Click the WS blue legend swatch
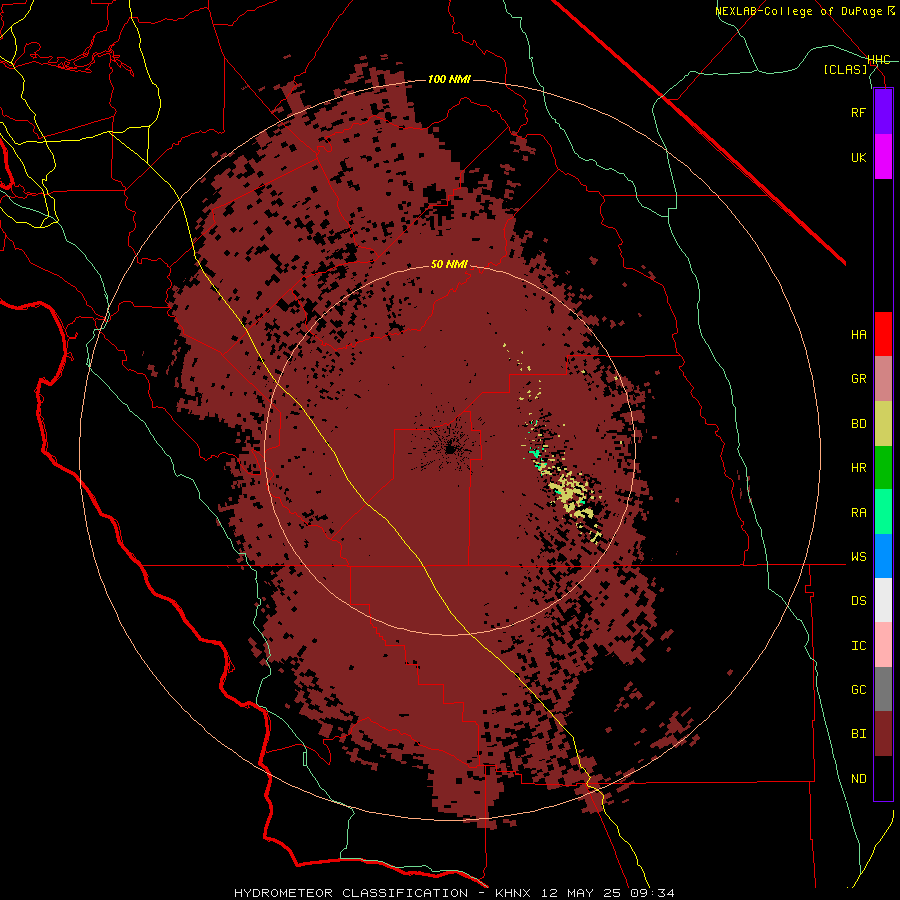The width and height of the screenshot is (900, 900). pyautogui.click(x=883, y=556)
